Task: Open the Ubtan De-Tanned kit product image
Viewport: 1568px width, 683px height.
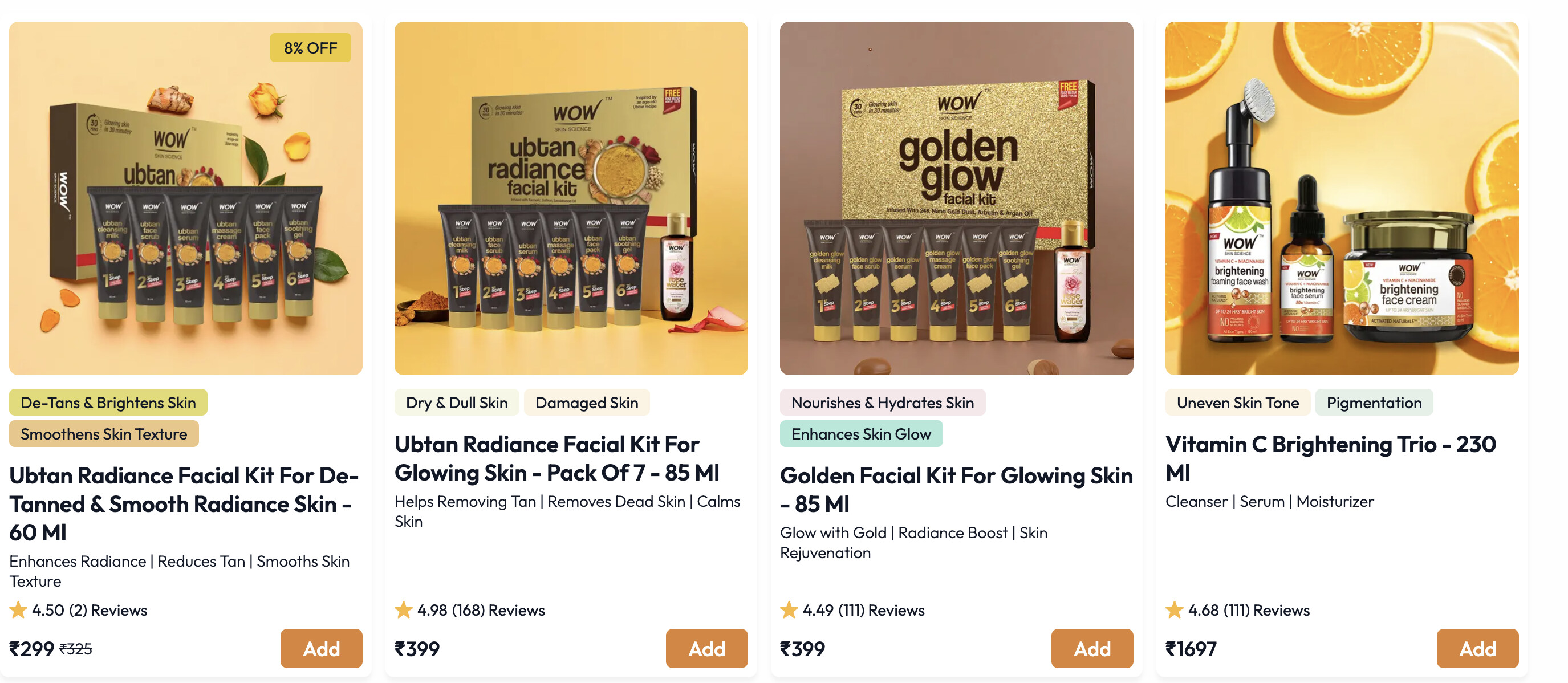Action: [186, 198]
